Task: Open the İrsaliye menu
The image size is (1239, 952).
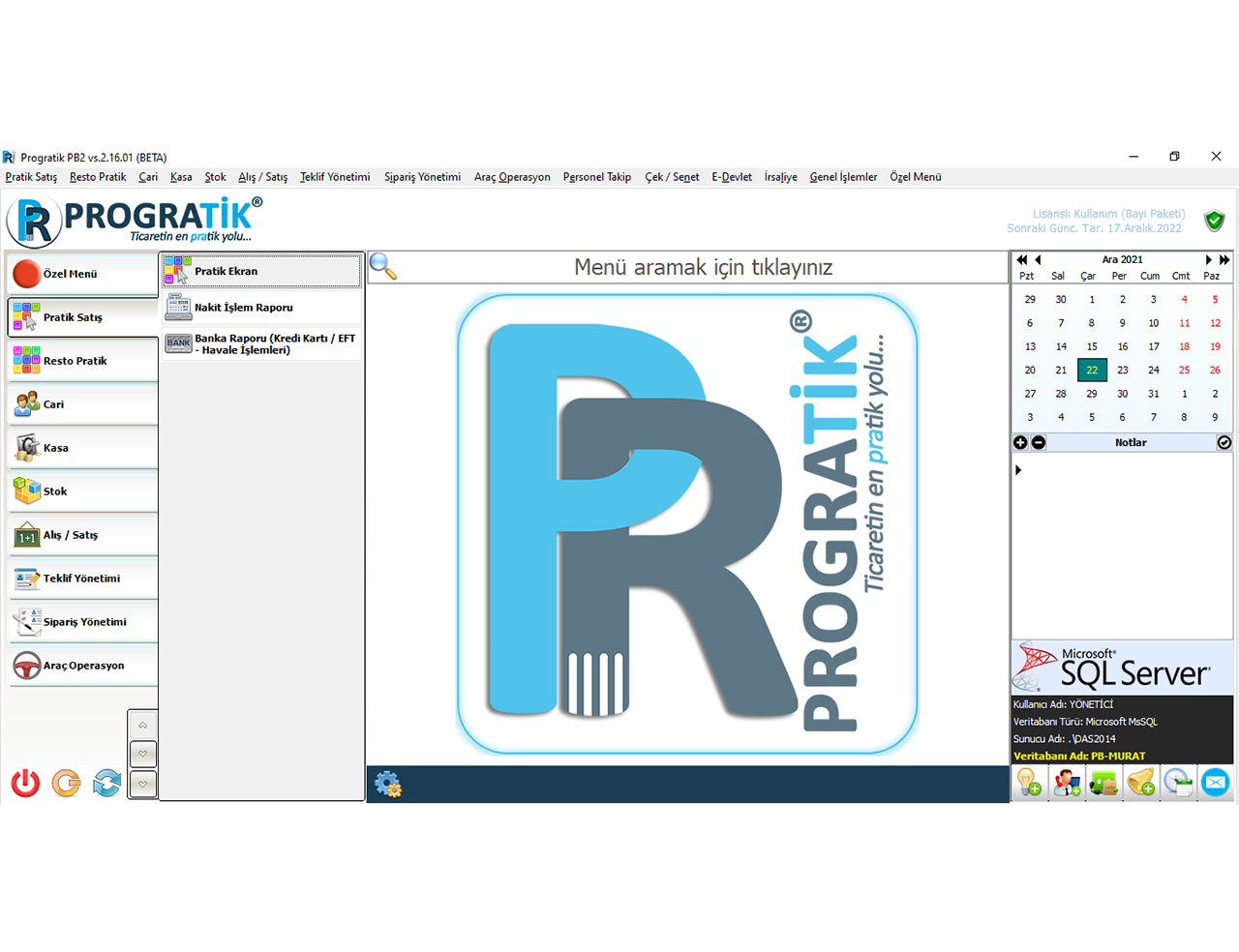Action: pos(780,177)
